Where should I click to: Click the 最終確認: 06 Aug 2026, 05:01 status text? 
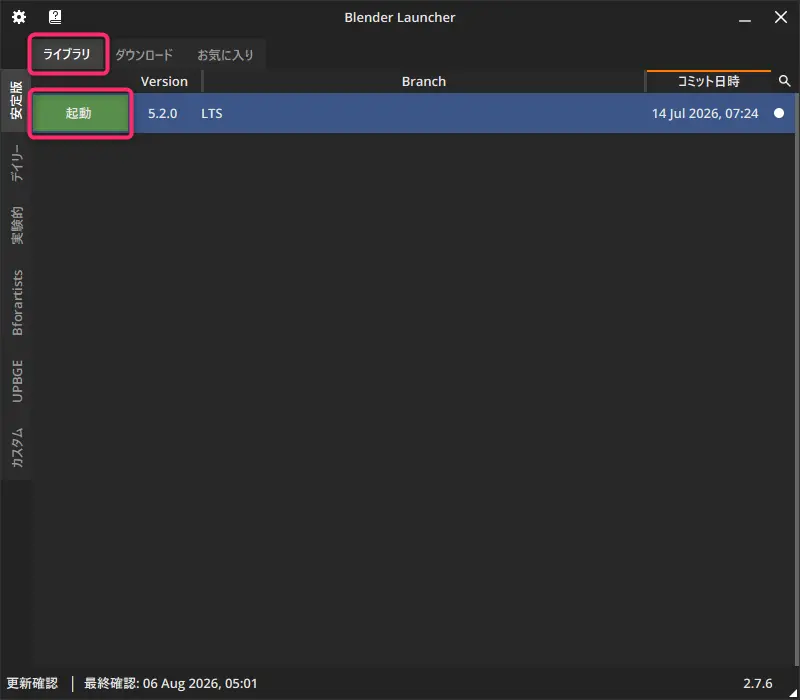170,683
